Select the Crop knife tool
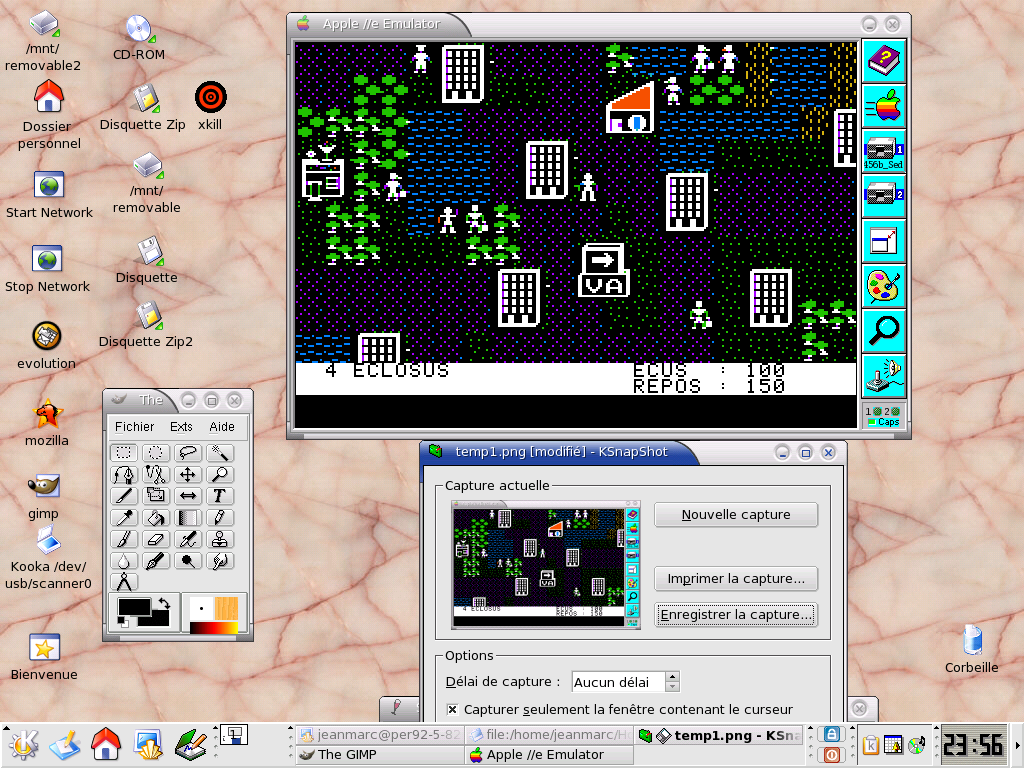1024x768 pixels. pos(123,496)
